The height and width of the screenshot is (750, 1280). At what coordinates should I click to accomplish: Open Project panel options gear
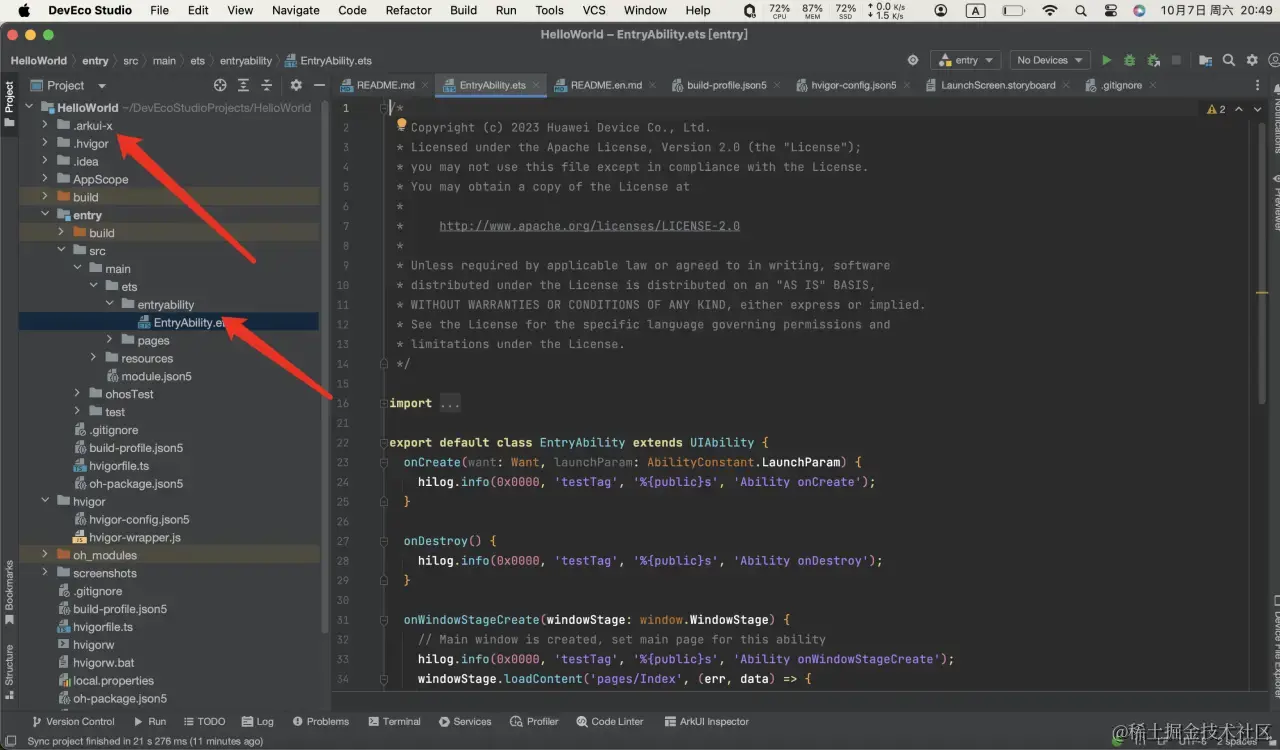[x=295, y=85]
